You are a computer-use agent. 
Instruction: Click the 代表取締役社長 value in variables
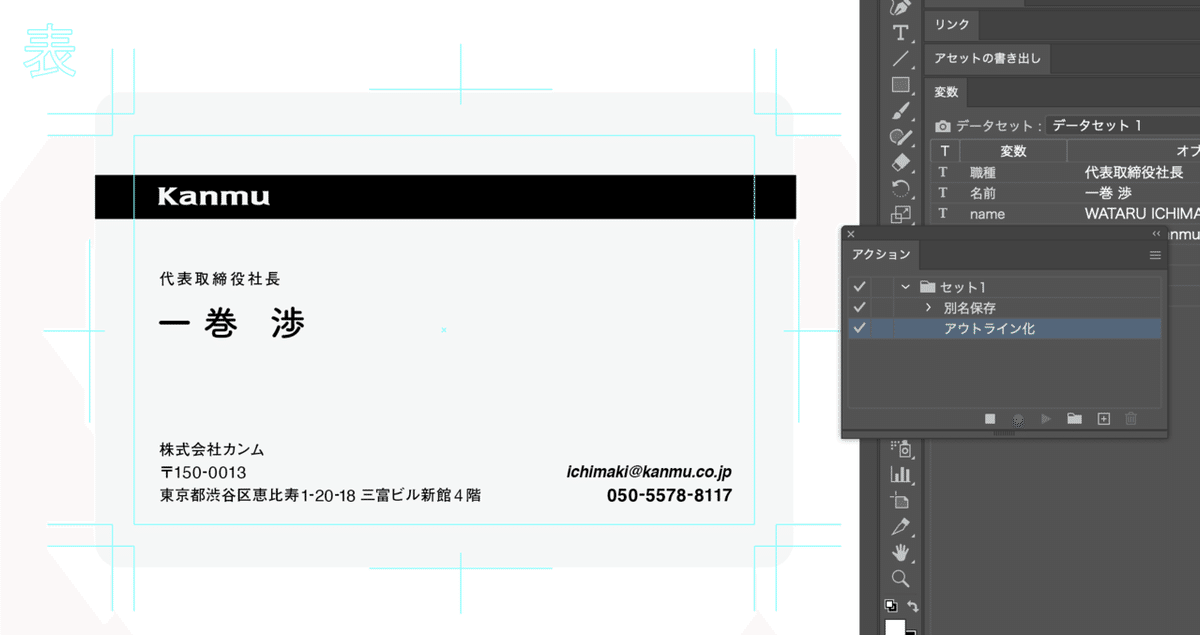pos(1134,172)
